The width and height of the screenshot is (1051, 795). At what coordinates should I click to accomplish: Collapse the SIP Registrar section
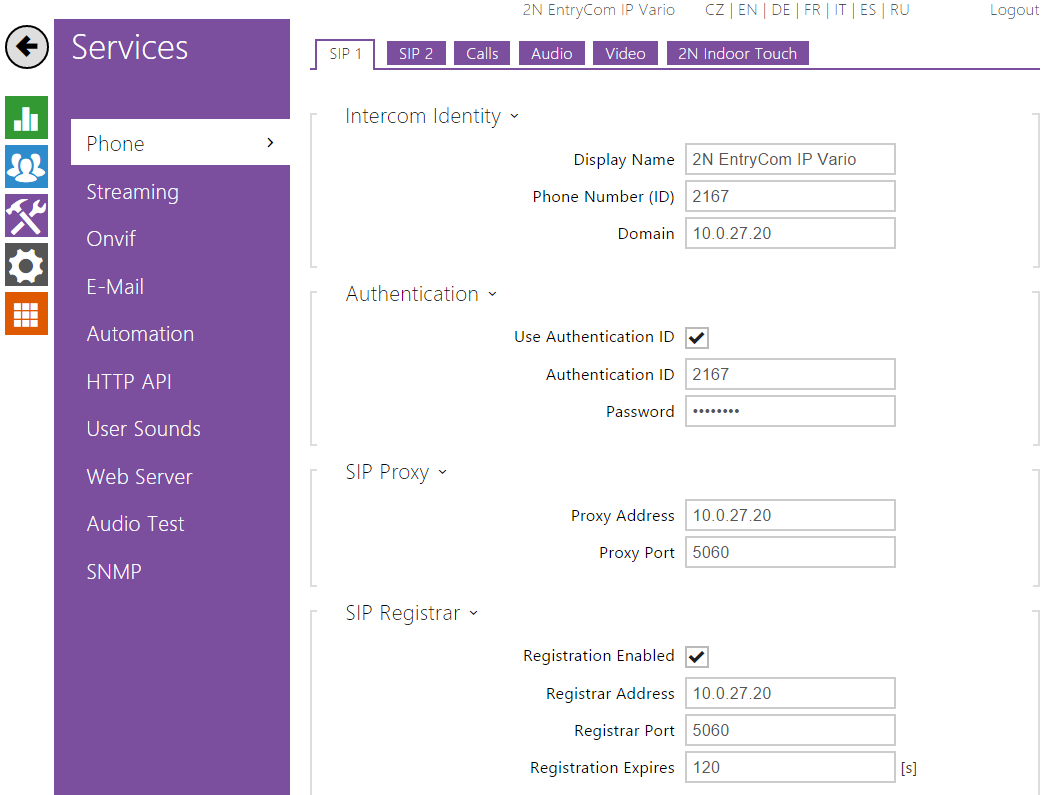(411, 613)
